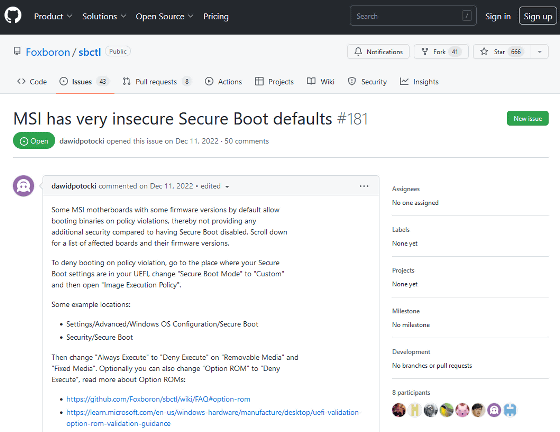Open the Sign in page
This screenshot has height=432, width=560.
coord(498,16)
